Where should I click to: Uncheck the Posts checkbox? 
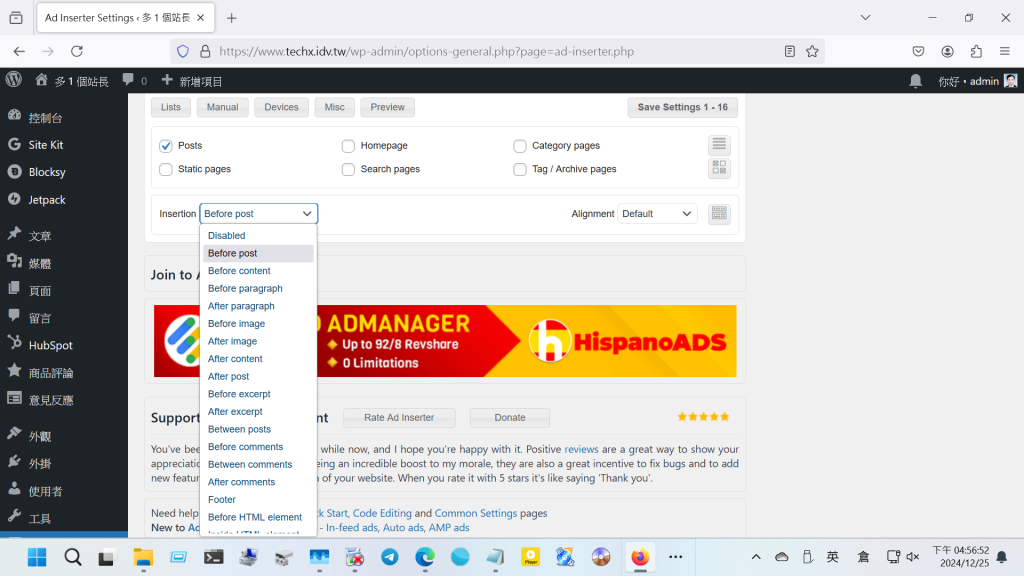[166, 146]
